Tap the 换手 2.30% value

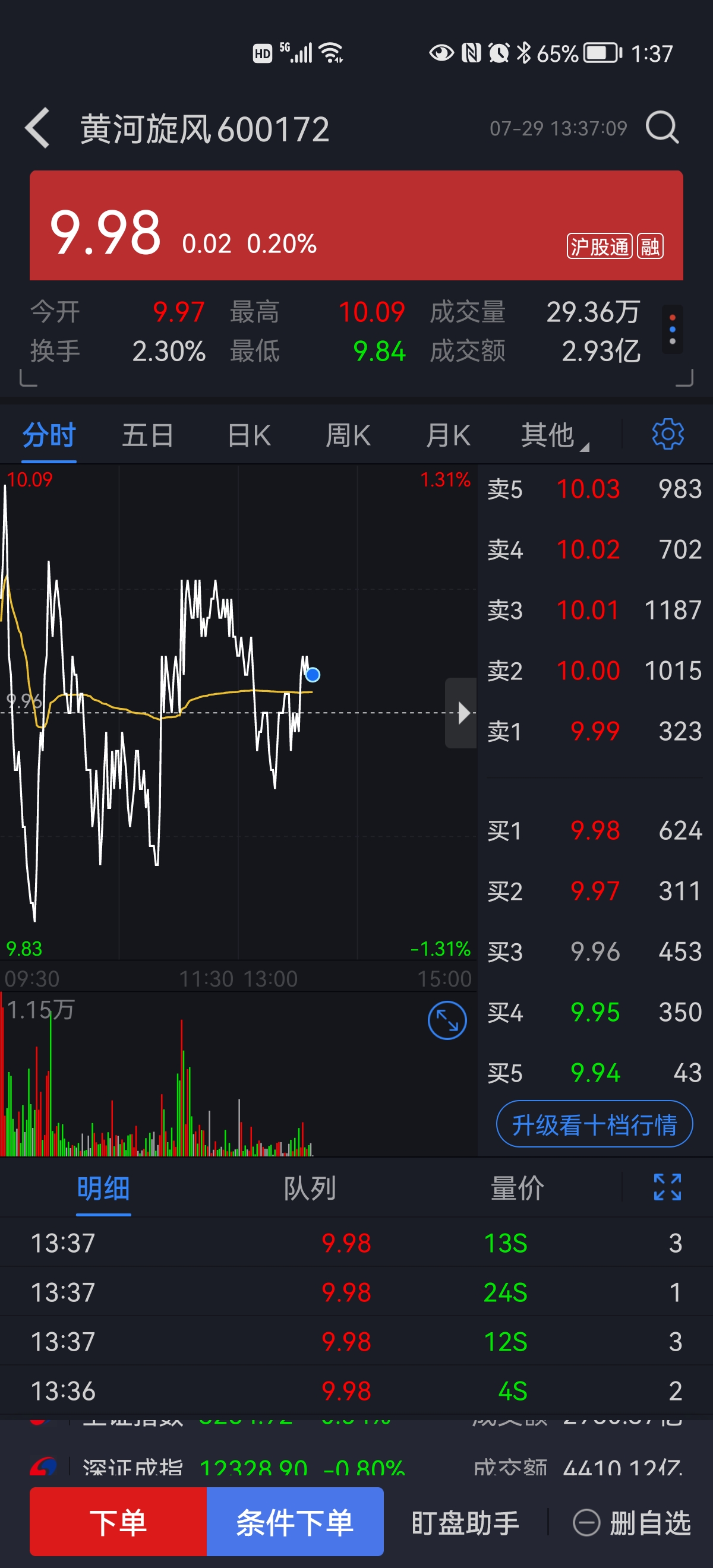point(169,351)
